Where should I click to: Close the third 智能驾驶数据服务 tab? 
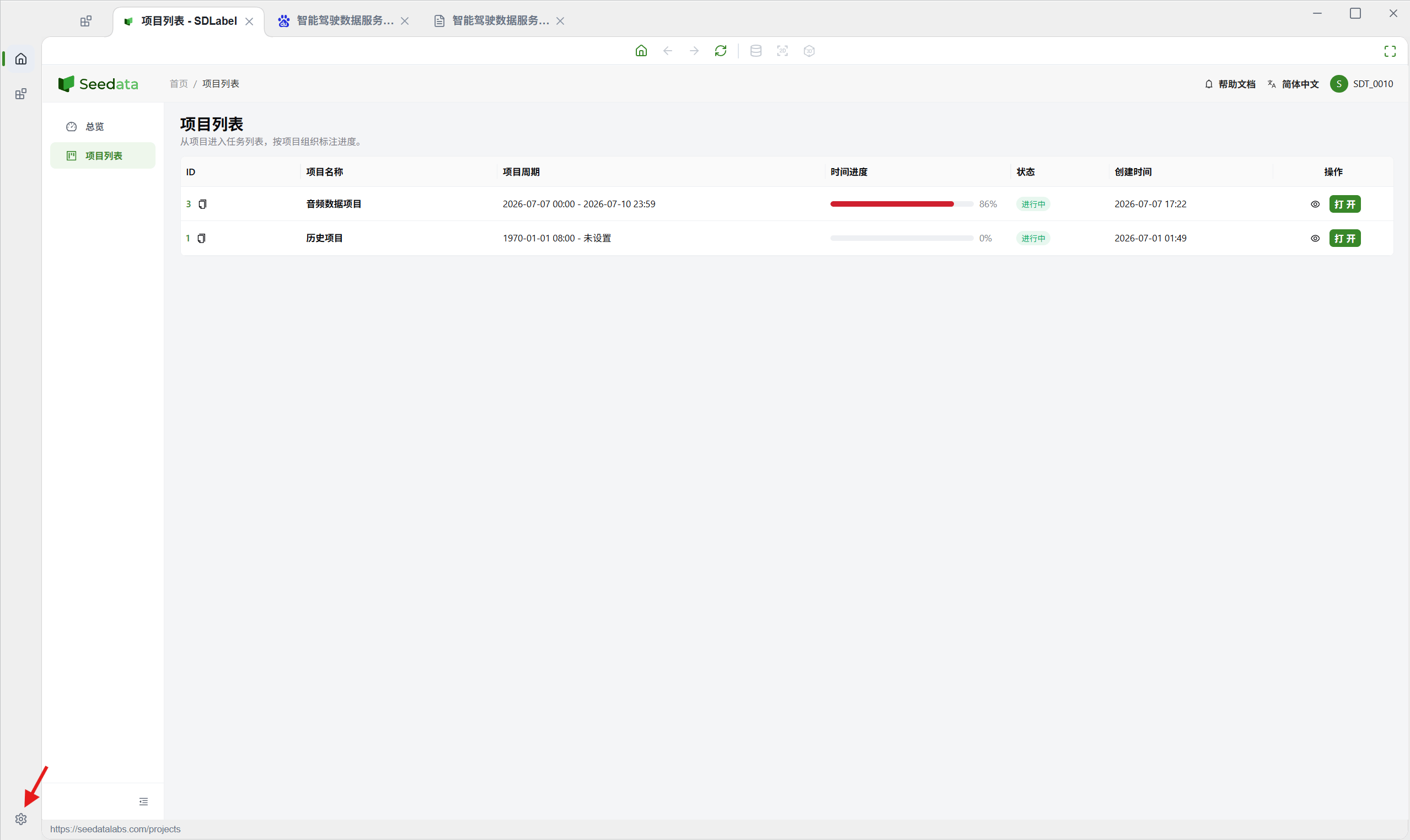pos(560,21)
